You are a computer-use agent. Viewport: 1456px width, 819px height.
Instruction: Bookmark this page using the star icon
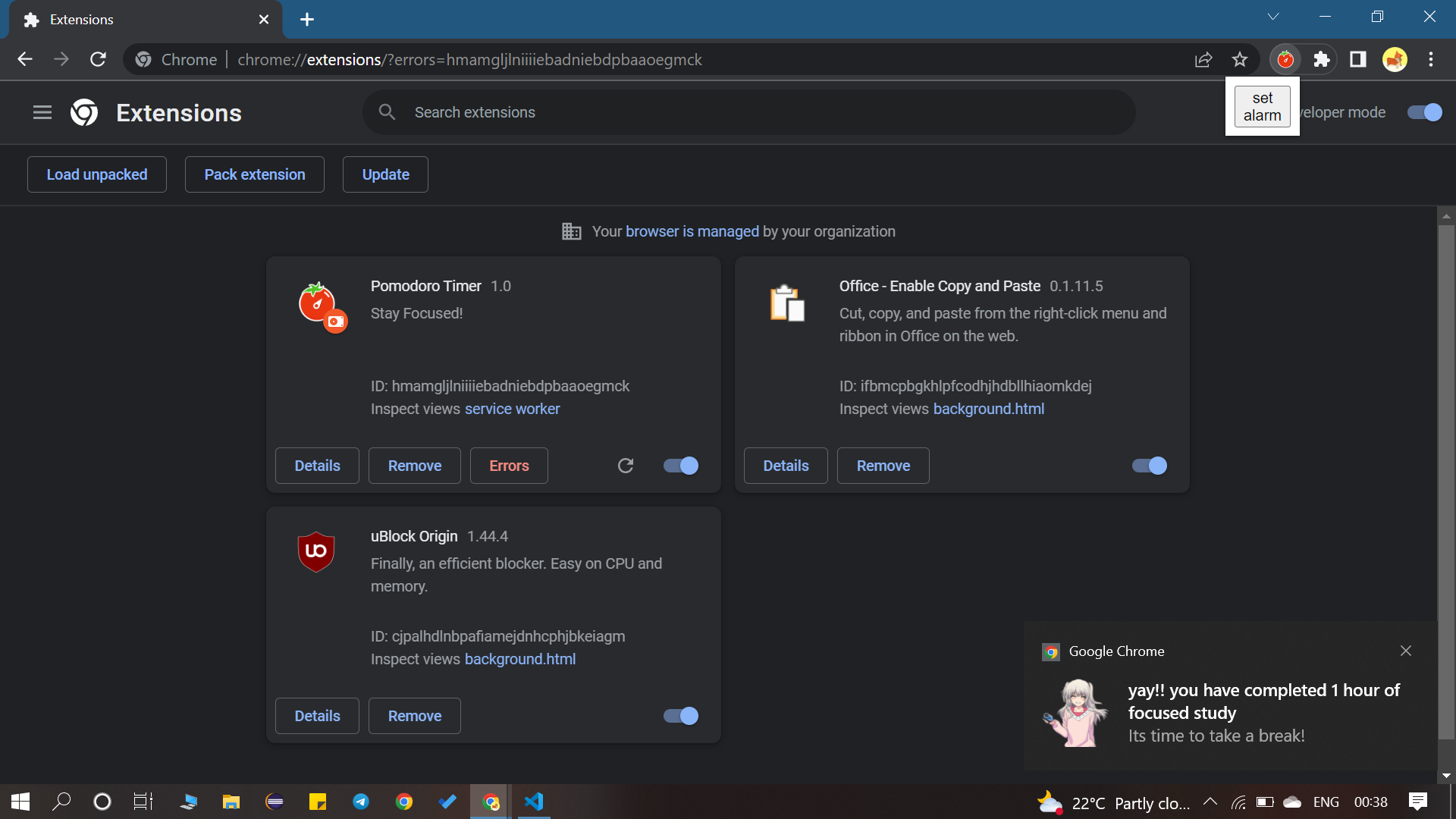click(x=1240, y=59)
